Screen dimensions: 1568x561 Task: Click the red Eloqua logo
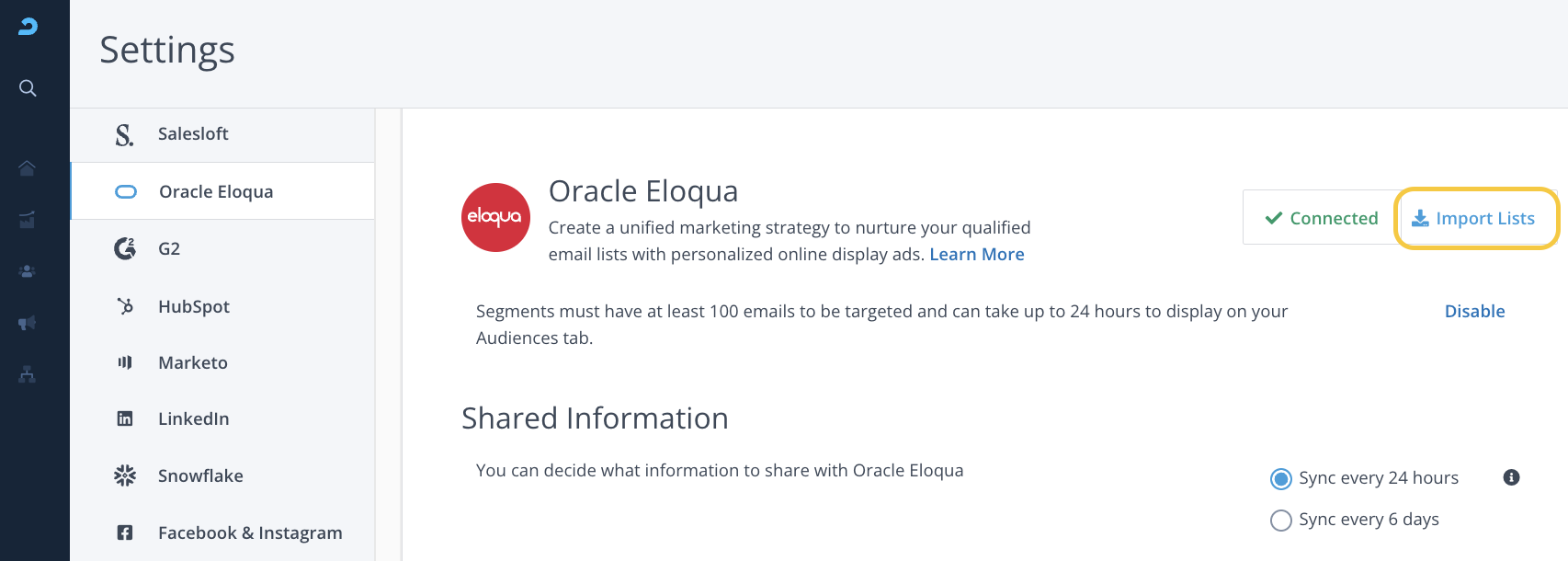495,217
